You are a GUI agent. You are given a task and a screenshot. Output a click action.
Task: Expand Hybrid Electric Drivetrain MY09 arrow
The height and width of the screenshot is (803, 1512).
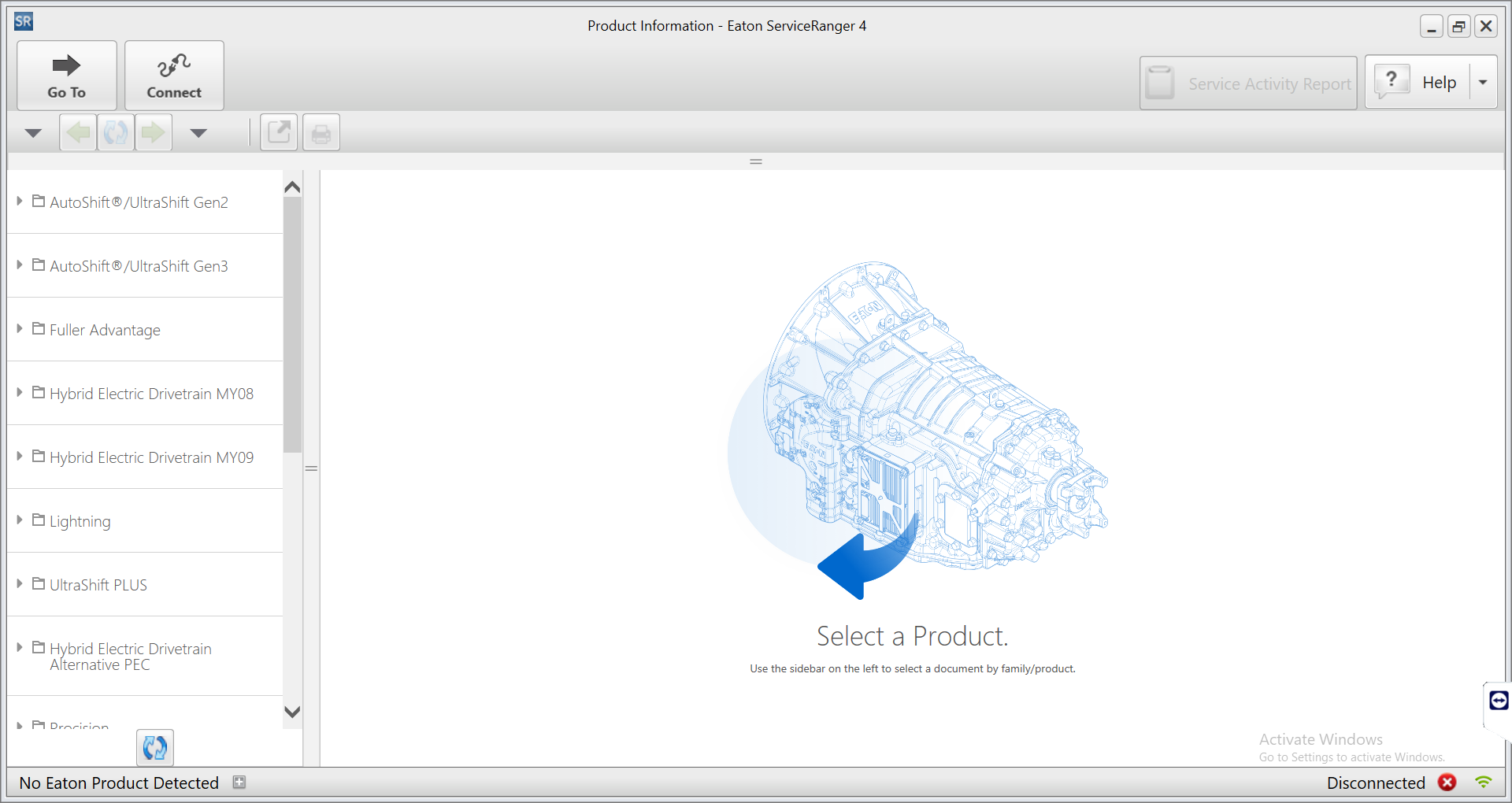click(x=20, y=457)
